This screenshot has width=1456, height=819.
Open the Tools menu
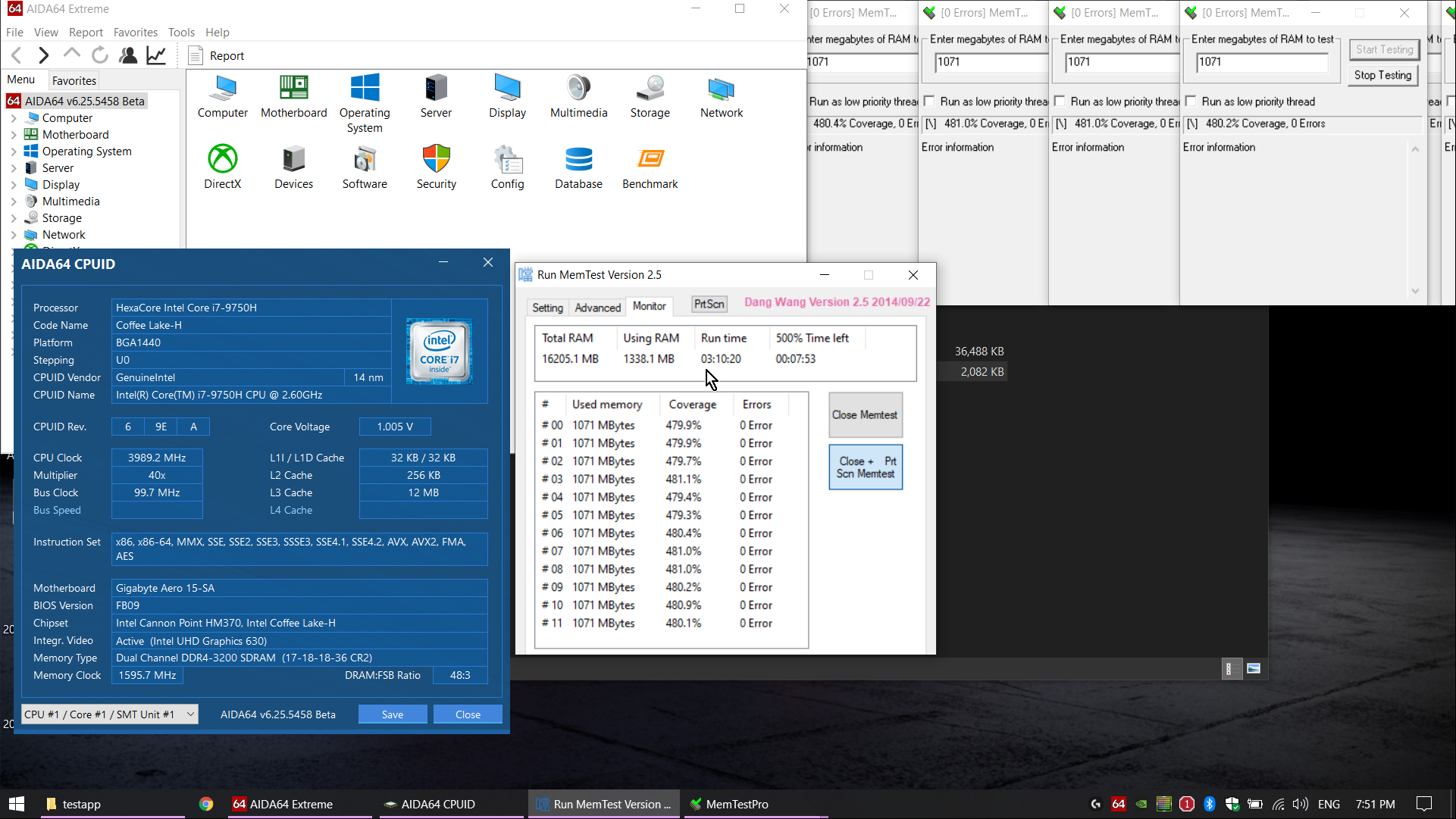click(181, 32)
